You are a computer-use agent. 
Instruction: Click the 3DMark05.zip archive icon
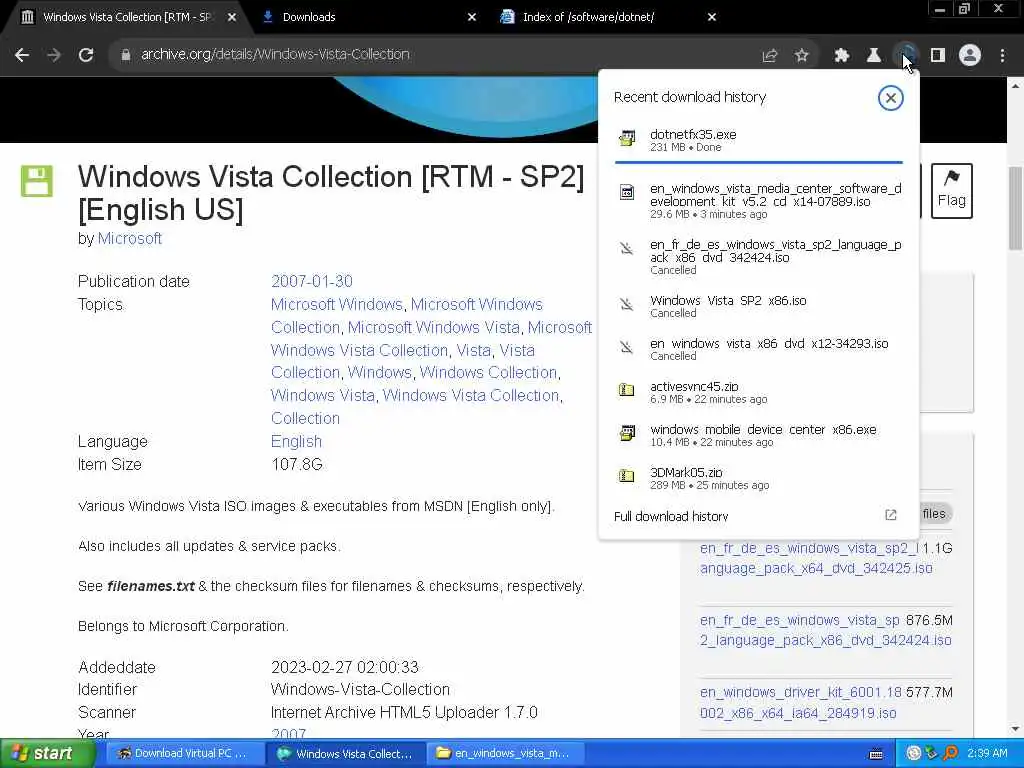[626, 475]
